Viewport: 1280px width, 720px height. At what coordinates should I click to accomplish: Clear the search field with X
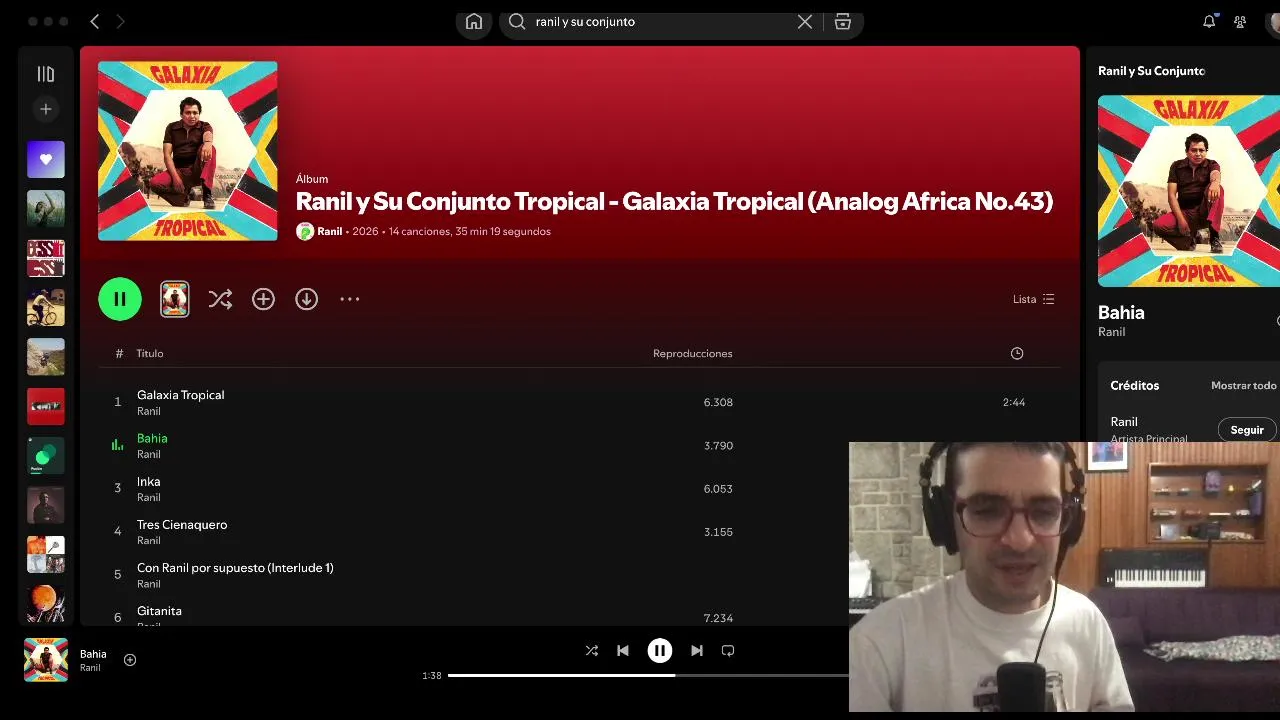coord(805,21)
